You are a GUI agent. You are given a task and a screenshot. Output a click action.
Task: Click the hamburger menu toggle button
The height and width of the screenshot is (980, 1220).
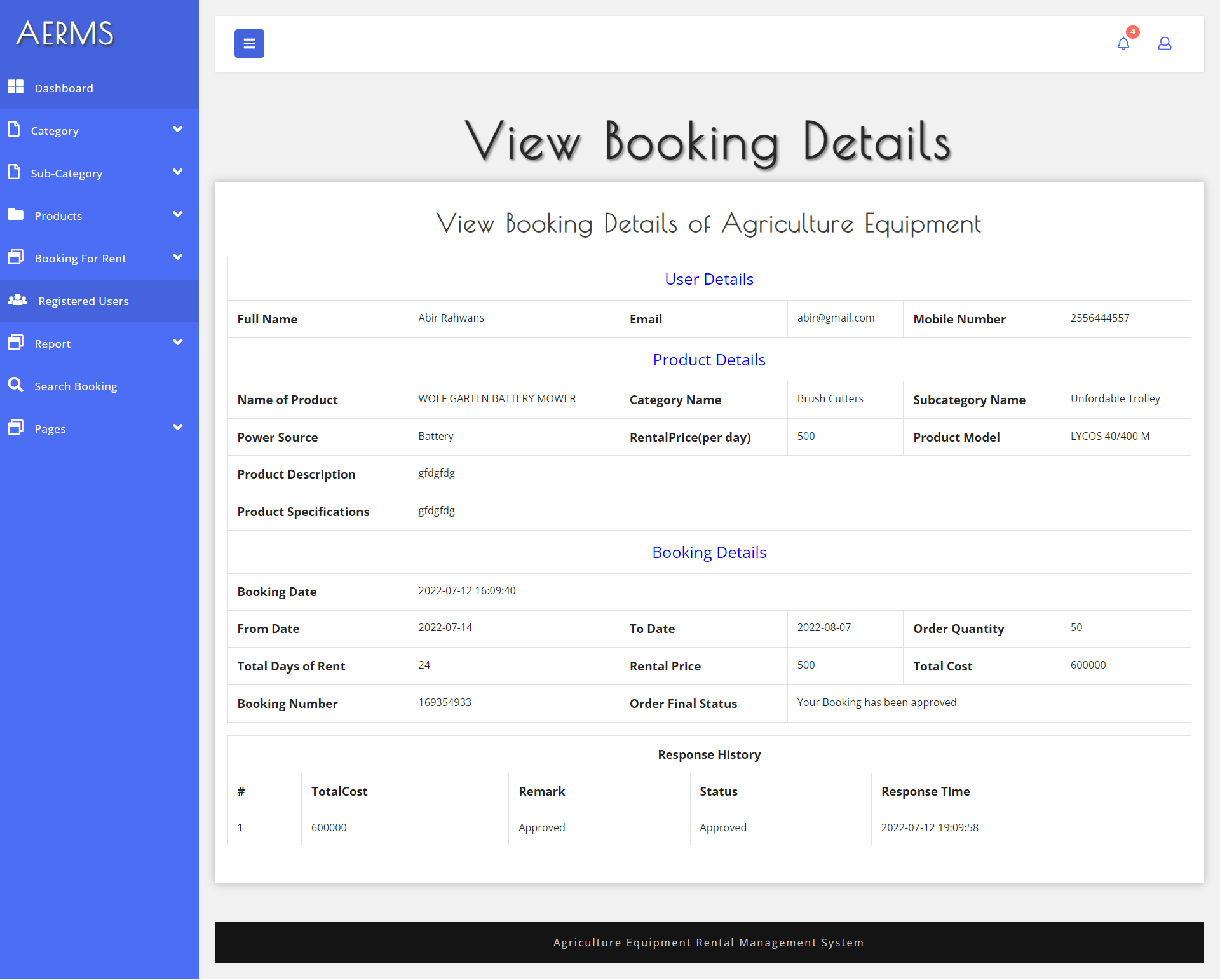click(x=249, y=44)
